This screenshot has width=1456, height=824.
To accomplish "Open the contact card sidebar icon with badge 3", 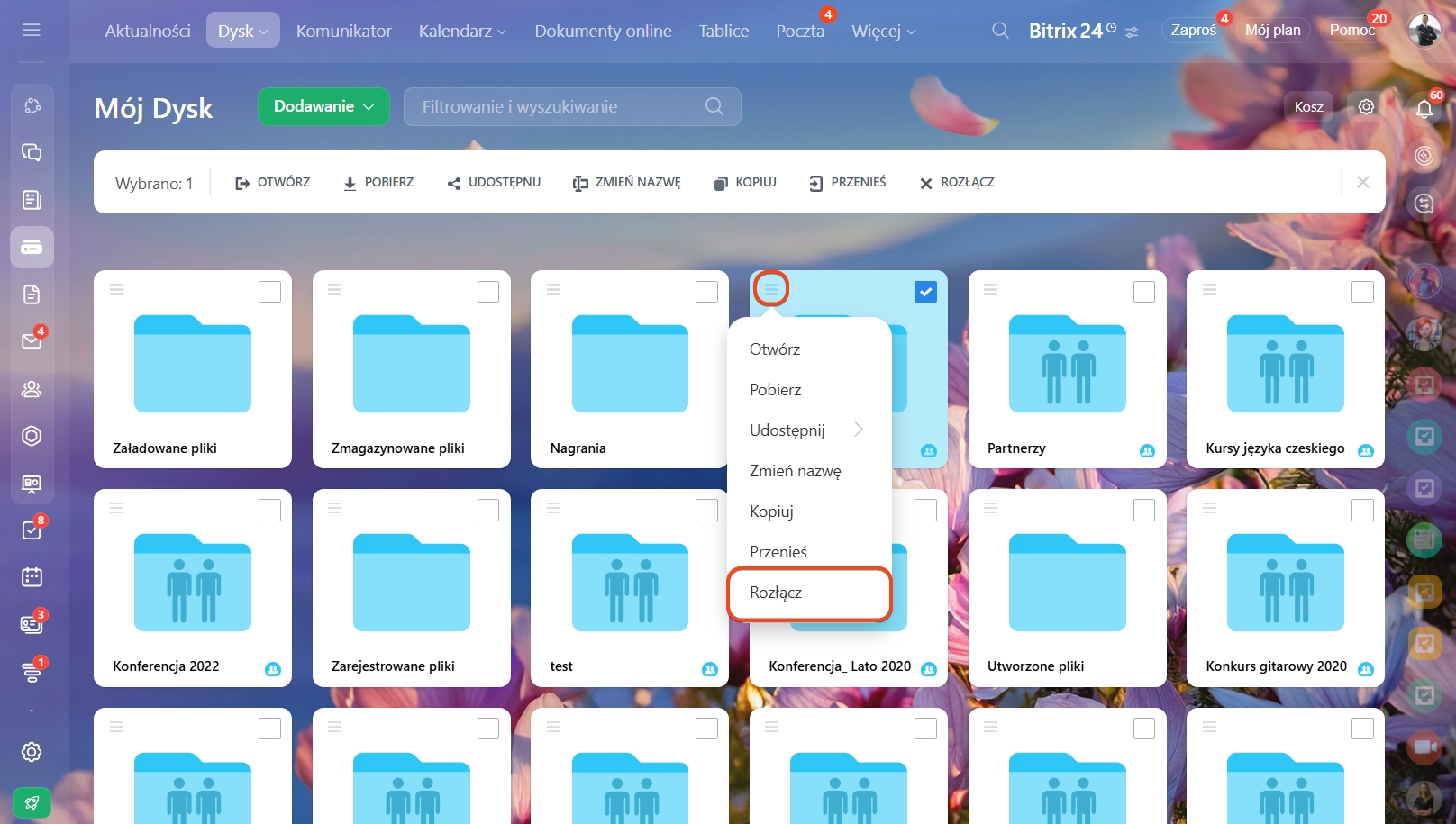I will [32, 624].
